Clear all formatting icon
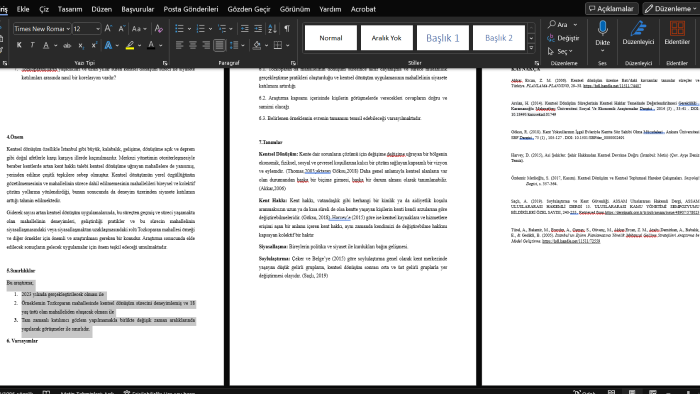This screenshot has height=394, width=700. pyautogui.click(x=158, y=29)
